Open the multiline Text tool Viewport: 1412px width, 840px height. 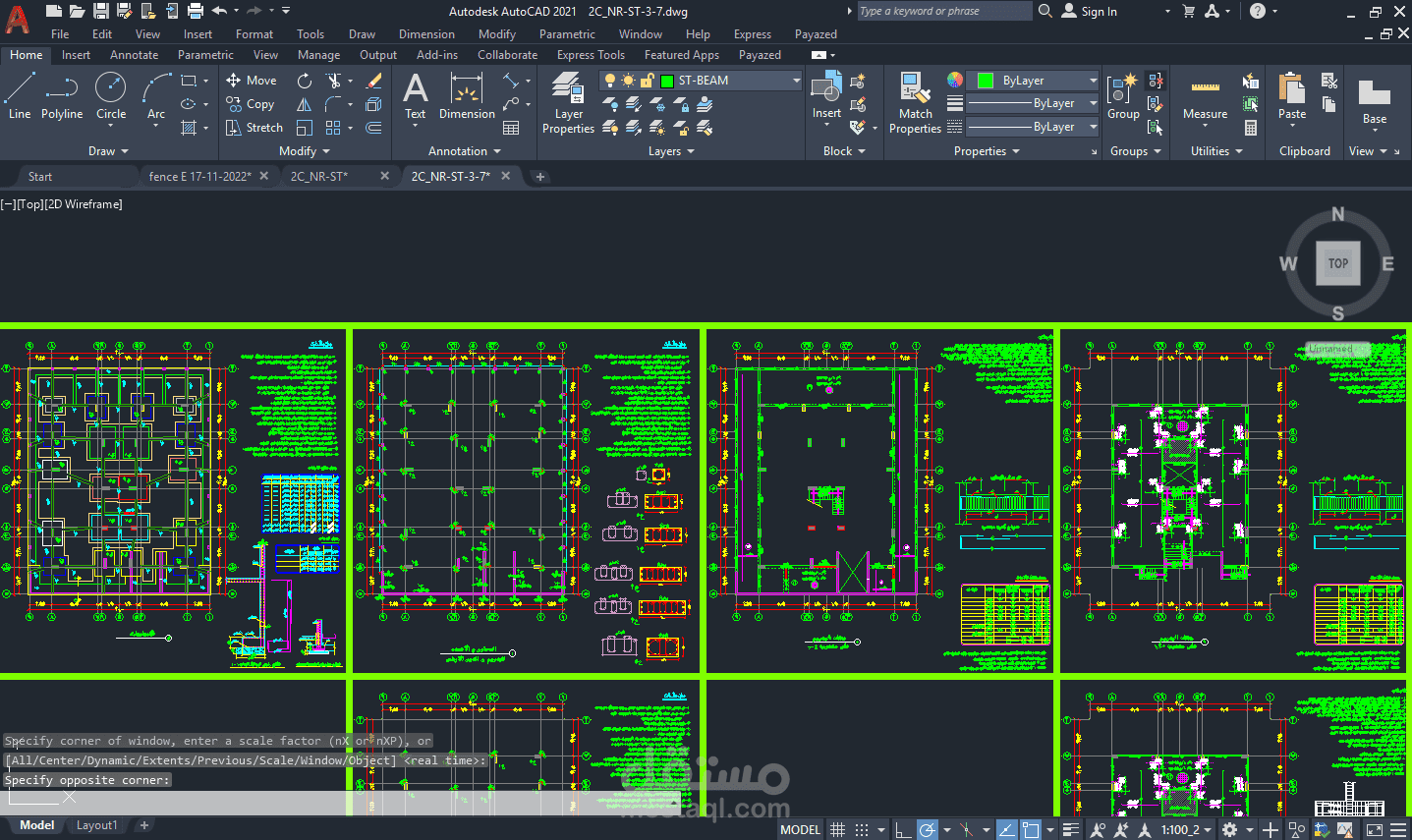point(416,95)
